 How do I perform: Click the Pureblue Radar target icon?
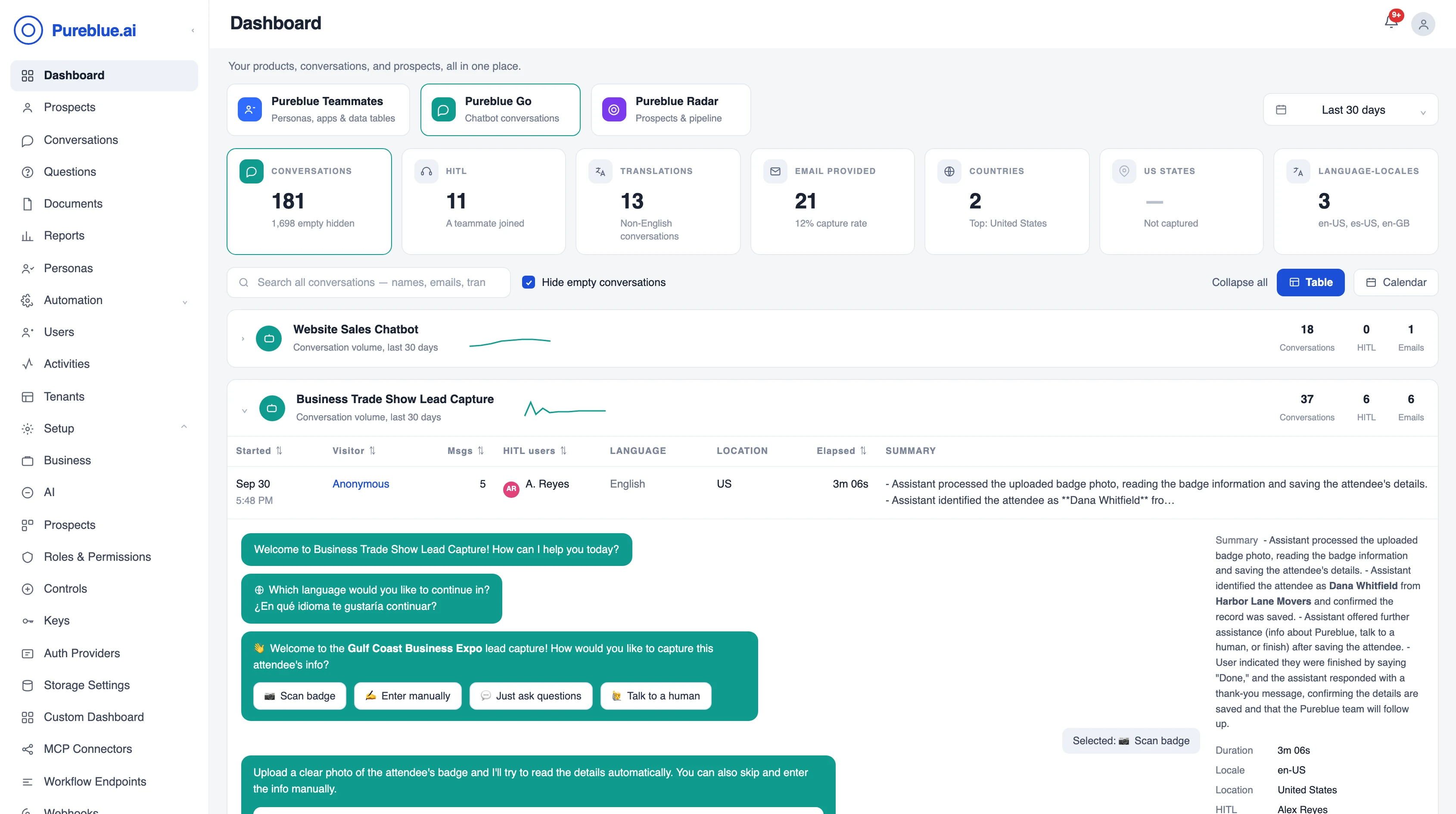(x=614, y=110)
